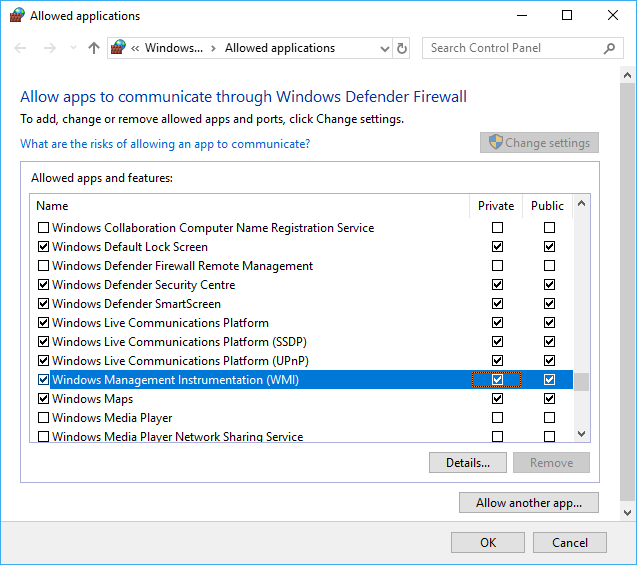Toggle Public checkbox for Windows Media Player
The height and width of the screenshot is (565, 637).
pos(549,418)
